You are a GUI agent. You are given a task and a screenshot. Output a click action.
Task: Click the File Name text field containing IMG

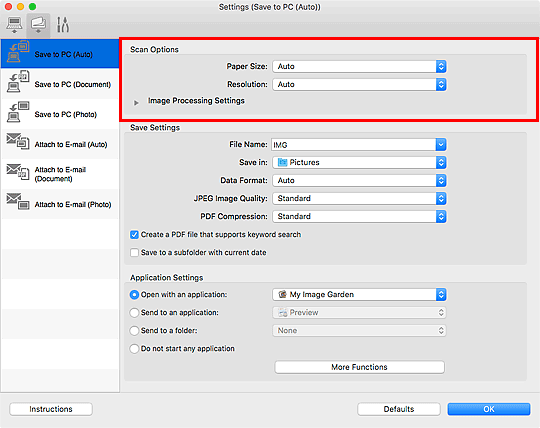tap(353, 145)
